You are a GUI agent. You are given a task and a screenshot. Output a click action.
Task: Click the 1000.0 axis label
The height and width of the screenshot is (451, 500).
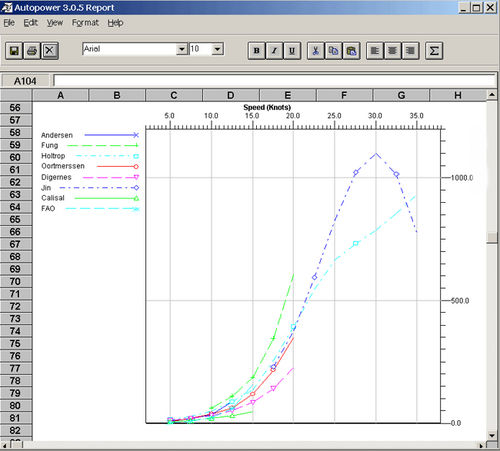click(x=462, y=178)
